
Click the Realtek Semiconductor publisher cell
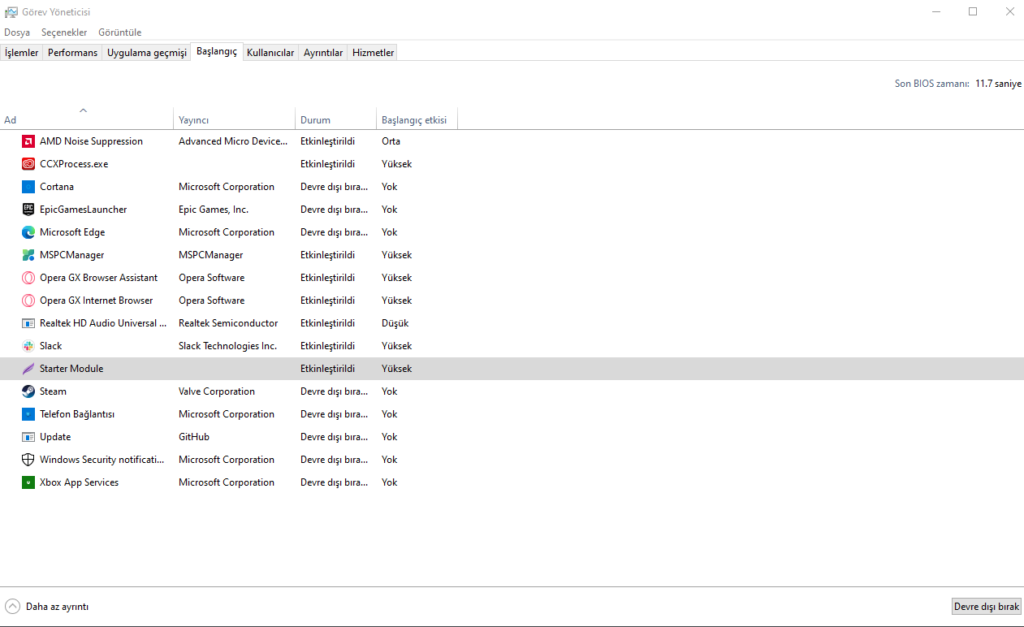[228, 323]
